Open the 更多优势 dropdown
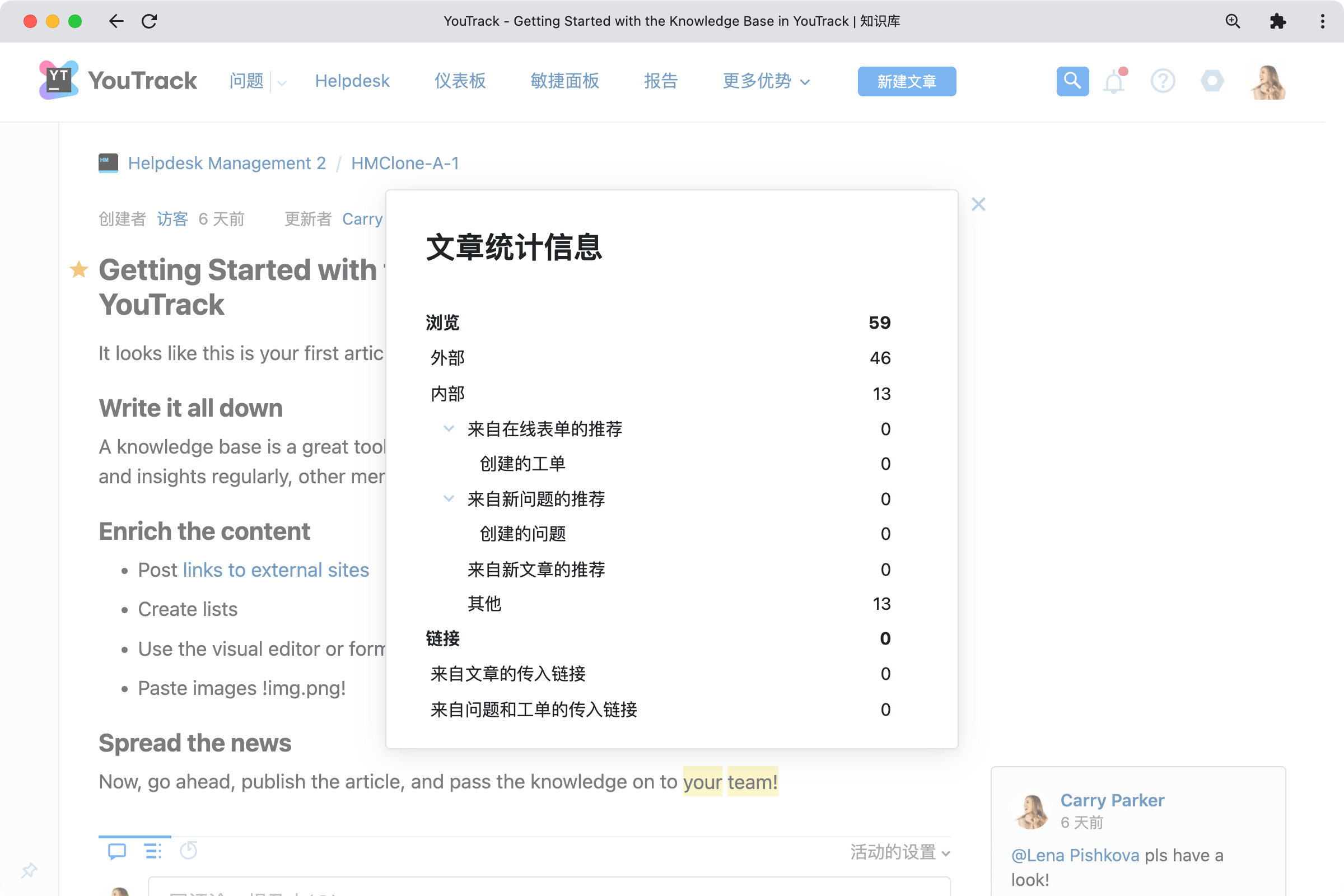The image size is (1344, 896). pyautogui.click(x=766, y=81)
